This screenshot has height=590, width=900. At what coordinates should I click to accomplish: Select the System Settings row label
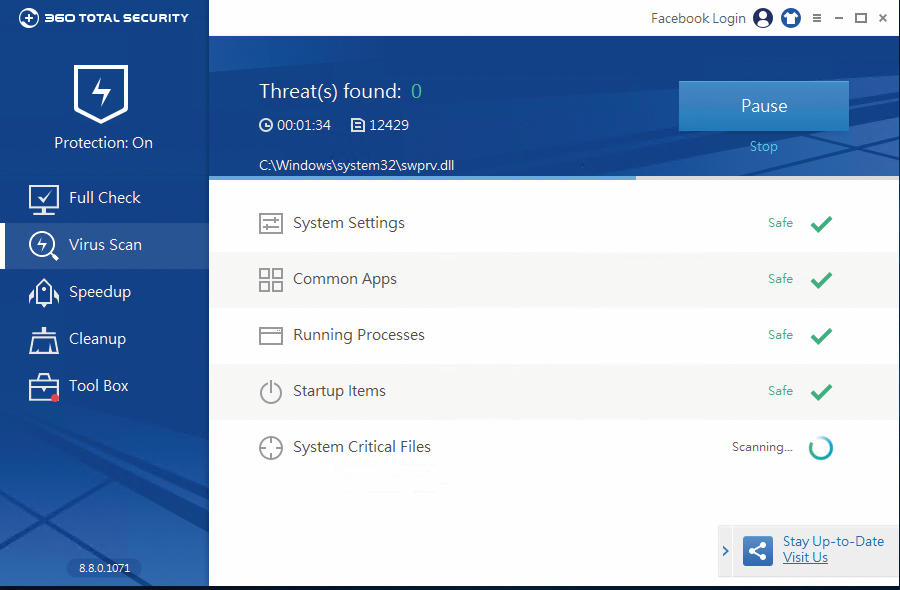click(349, 223)
